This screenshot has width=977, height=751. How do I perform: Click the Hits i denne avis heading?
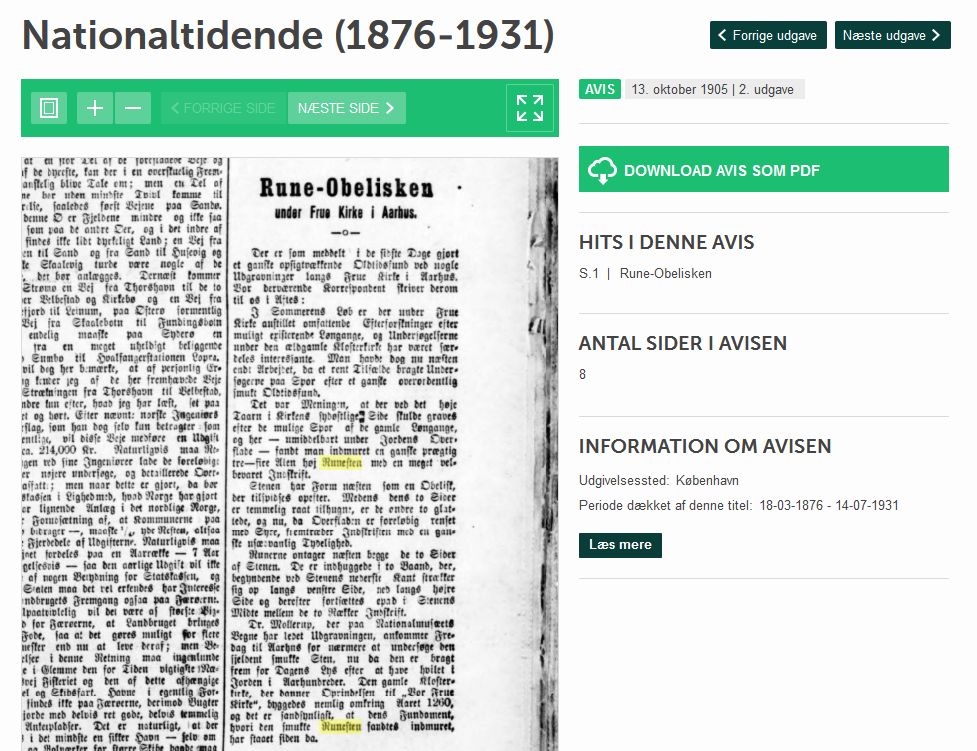coord(666,242)
